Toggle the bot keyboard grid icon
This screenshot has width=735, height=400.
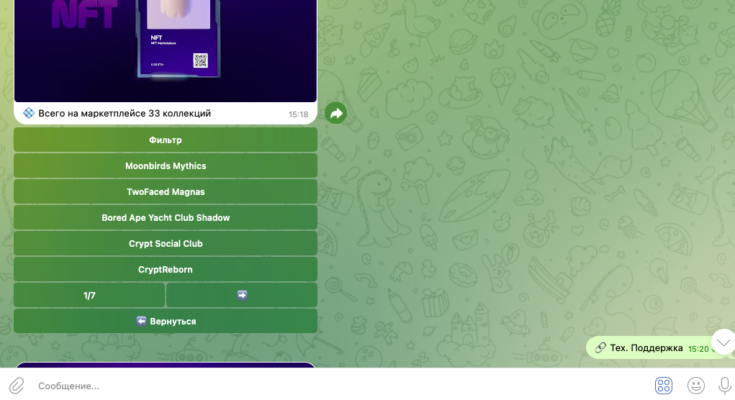click(x=663, y=385)
